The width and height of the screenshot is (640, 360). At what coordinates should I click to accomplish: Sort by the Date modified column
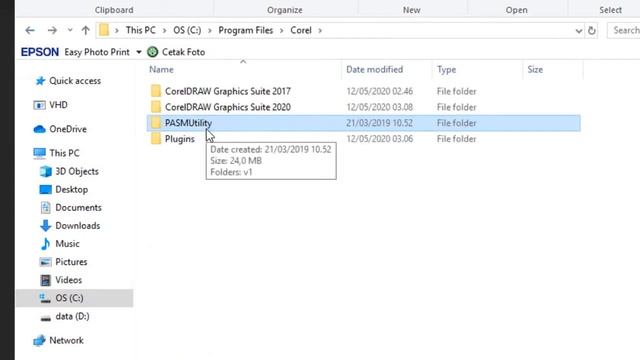click(x=374, y=69)
